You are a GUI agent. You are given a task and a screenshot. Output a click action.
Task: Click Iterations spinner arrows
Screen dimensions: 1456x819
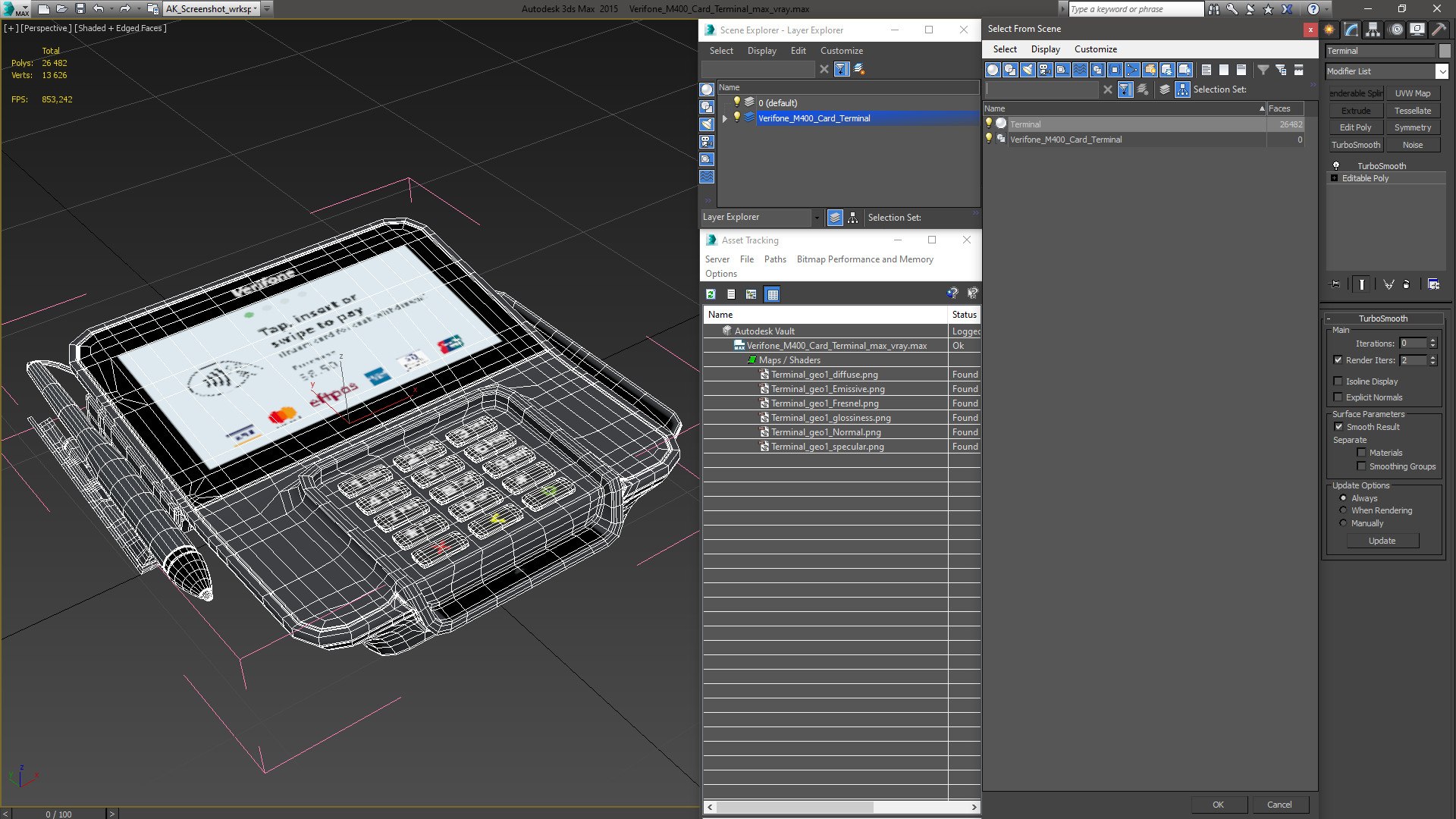click(1432, 344)
